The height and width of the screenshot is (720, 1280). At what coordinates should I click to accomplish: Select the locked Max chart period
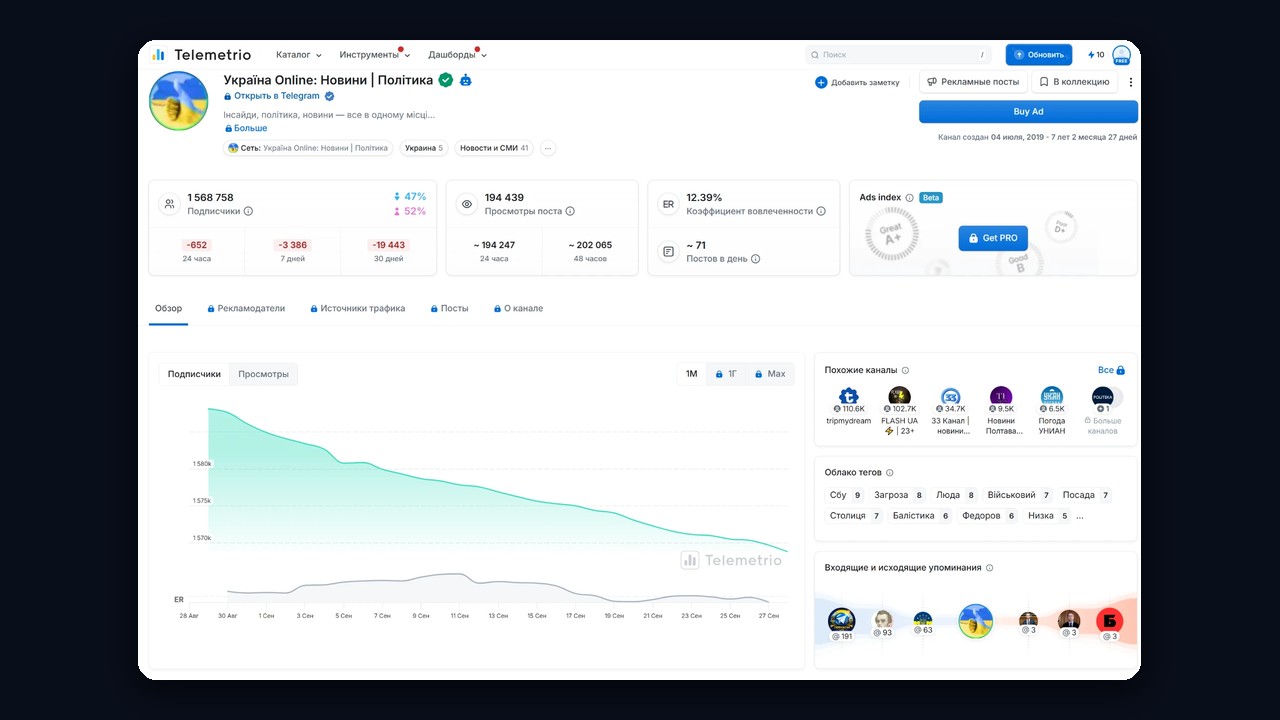770,374
